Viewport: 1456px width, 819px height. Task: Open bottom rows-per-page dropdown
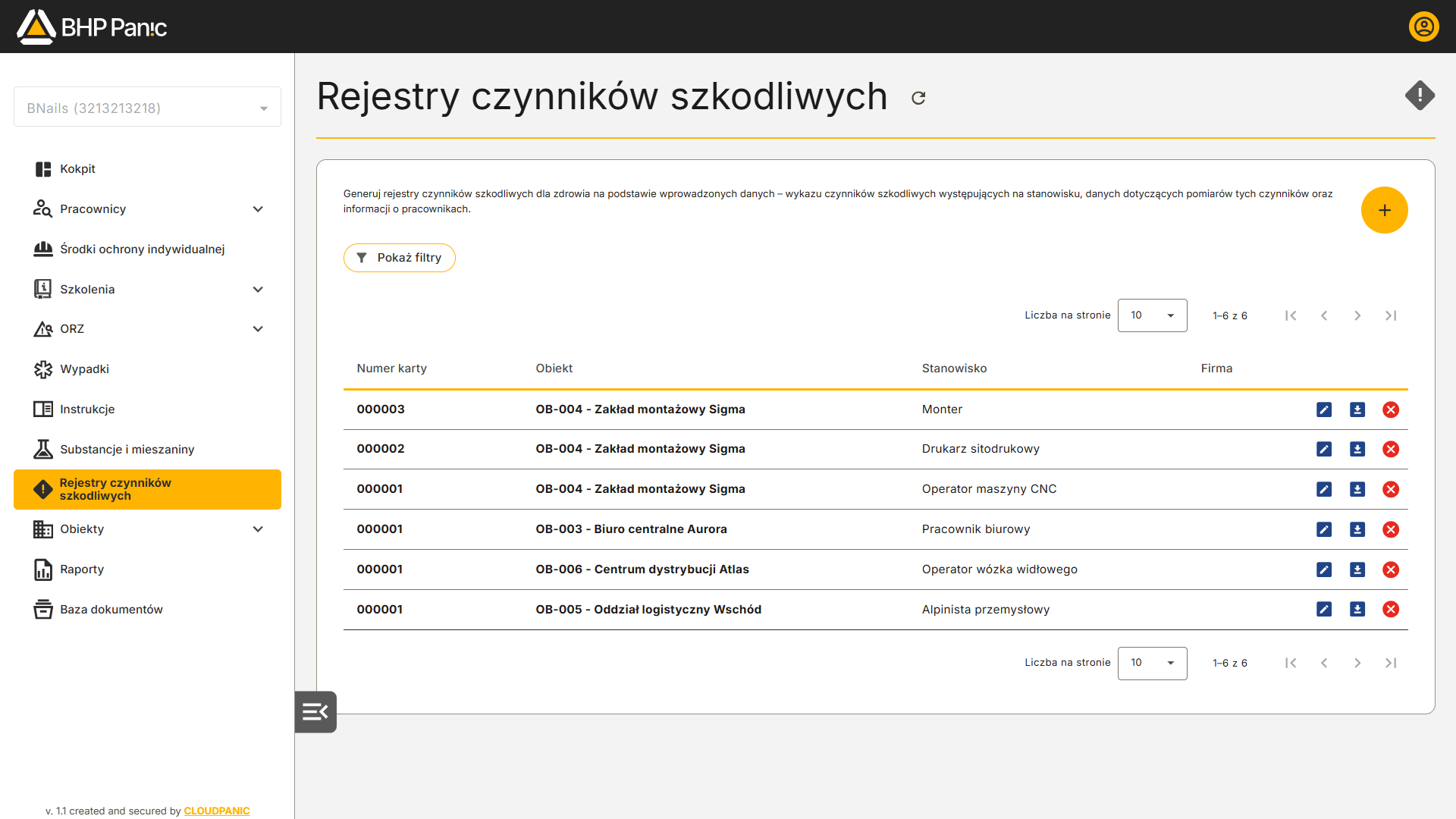[1152, 663]
